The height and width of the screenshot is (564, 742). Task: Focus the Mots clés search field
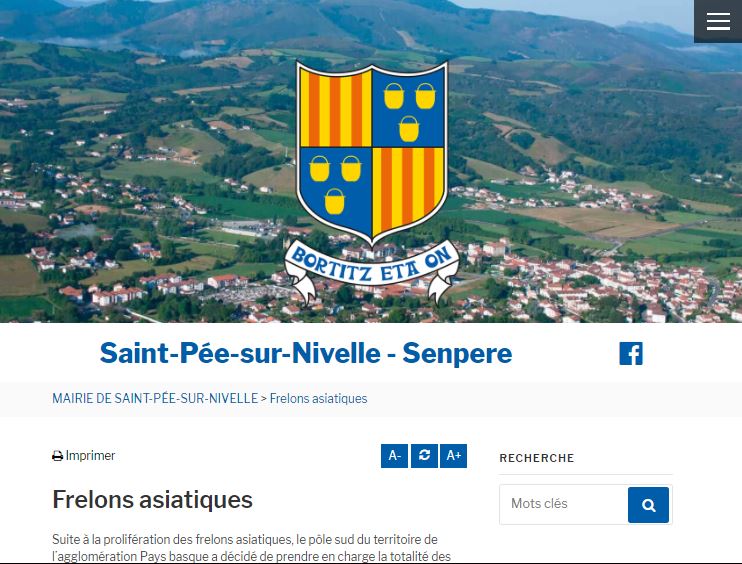[563, 504]
